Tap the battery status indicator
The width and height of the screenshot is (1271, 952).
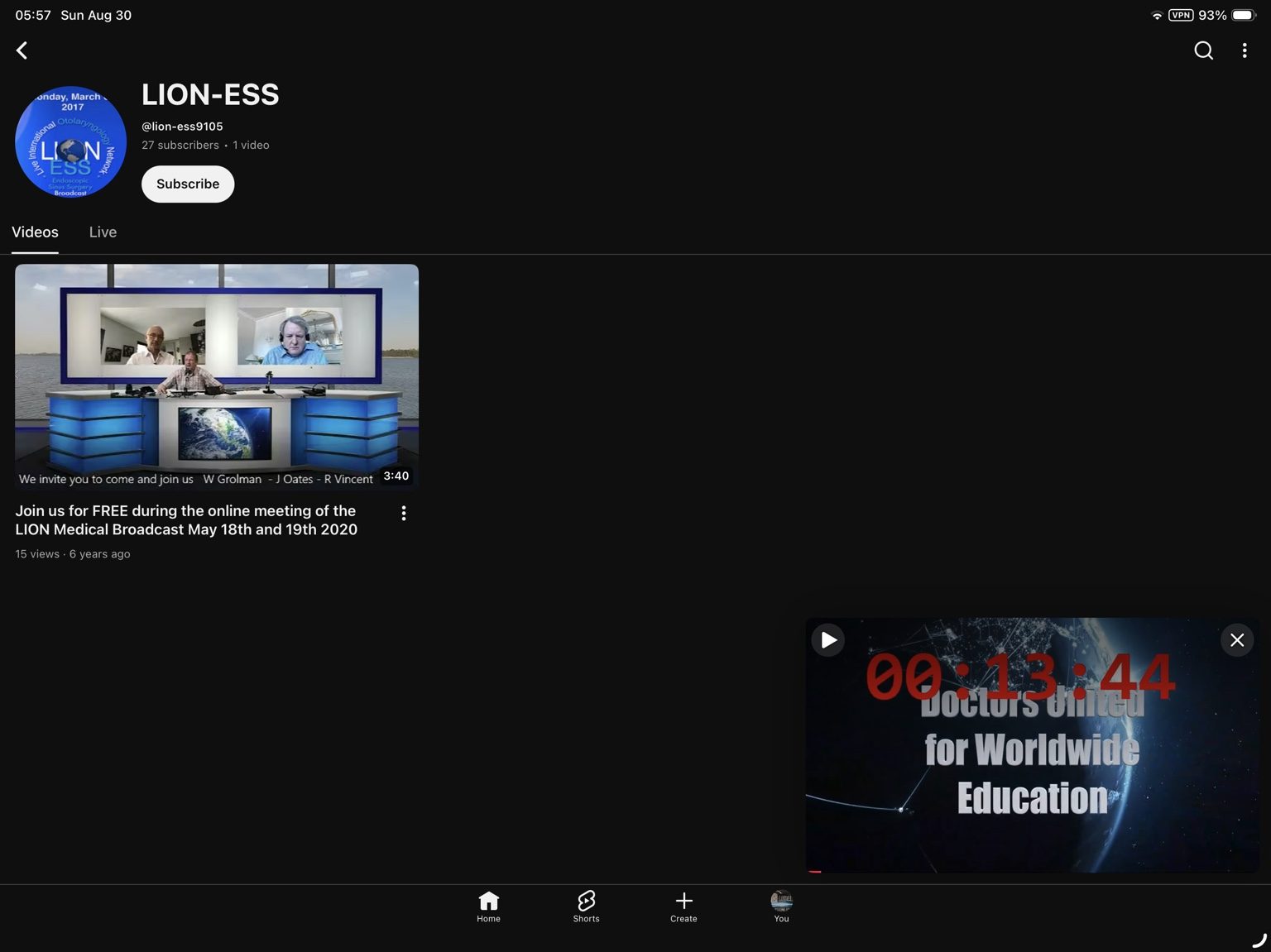pyautogui.click(x=1244, y=15)
